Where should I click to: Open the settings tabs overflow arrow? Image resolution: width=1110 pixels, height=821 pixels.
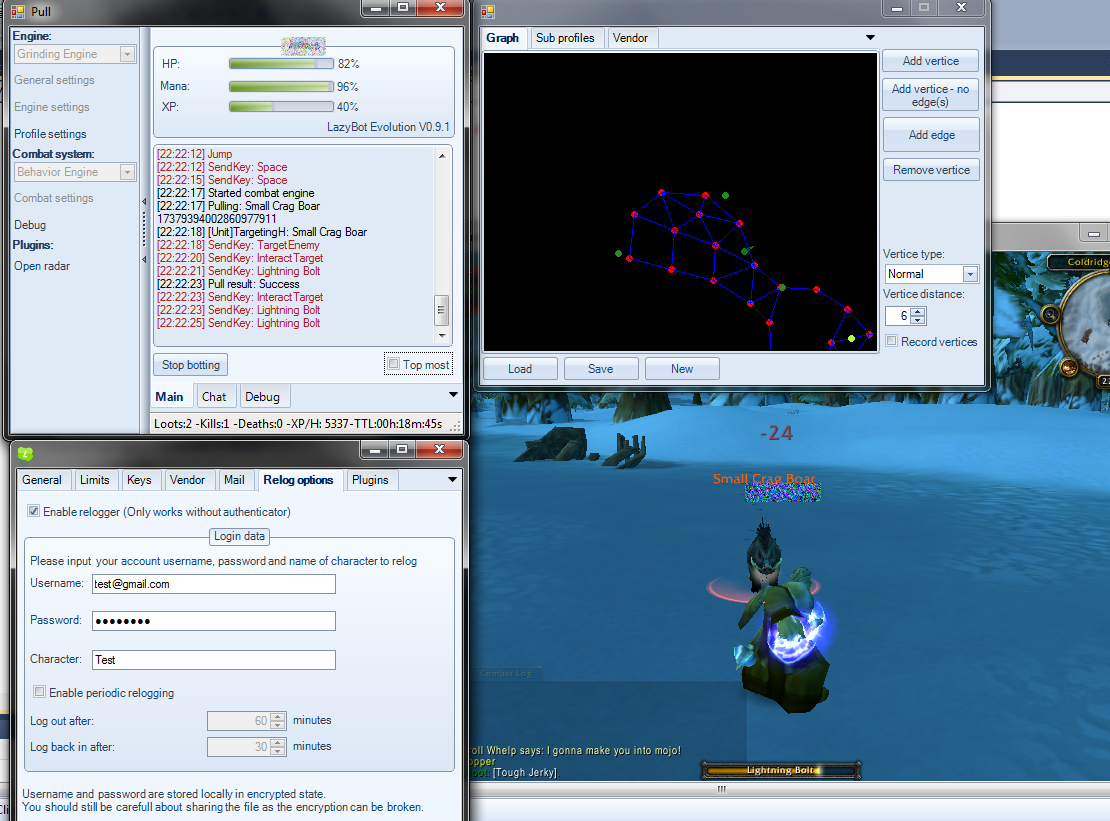[x=452, y=480]
